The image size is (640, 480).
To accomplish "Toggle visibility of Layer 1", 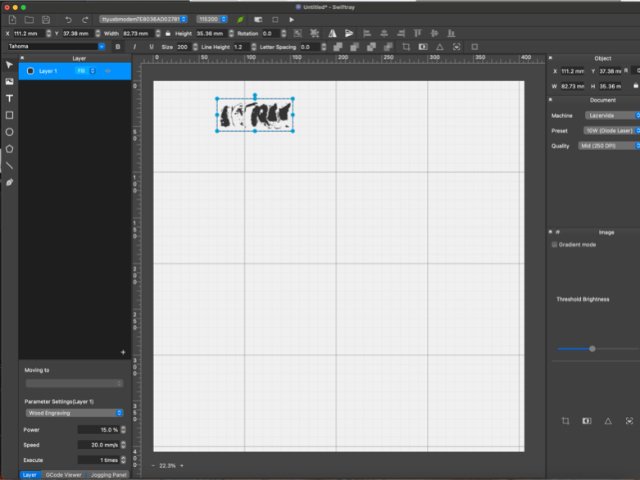I will pyautogui.click(x=107, y=71).
